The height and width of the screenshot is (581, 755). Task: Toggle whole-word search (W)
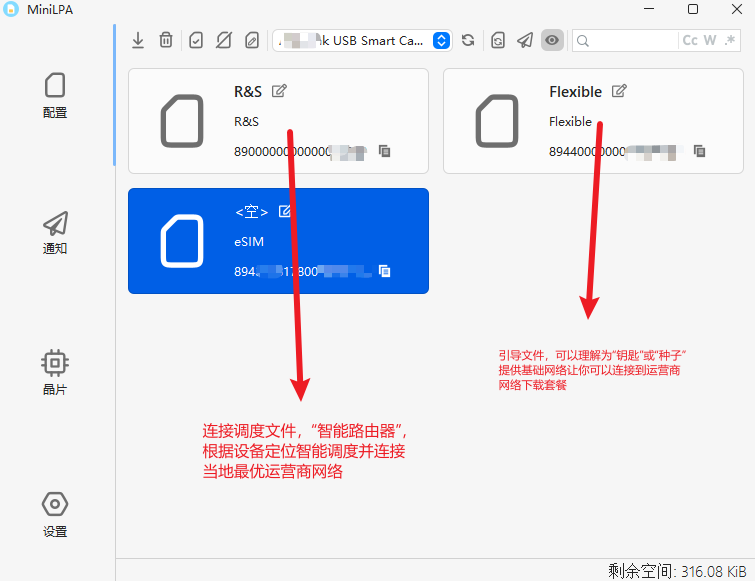tap(710, 40)
